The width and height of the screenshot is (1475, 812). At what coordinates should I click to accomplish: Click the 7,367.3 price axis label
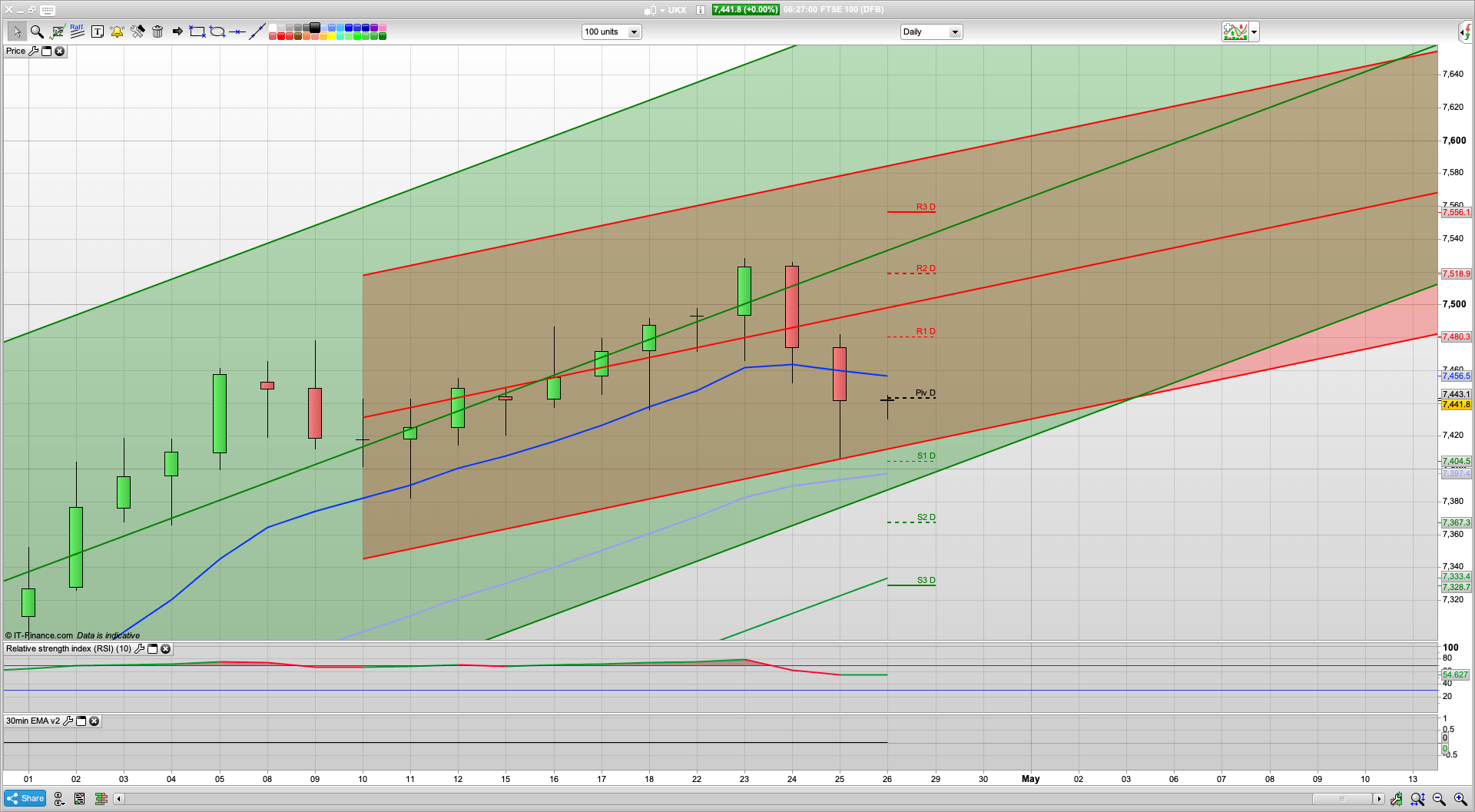1456,522
